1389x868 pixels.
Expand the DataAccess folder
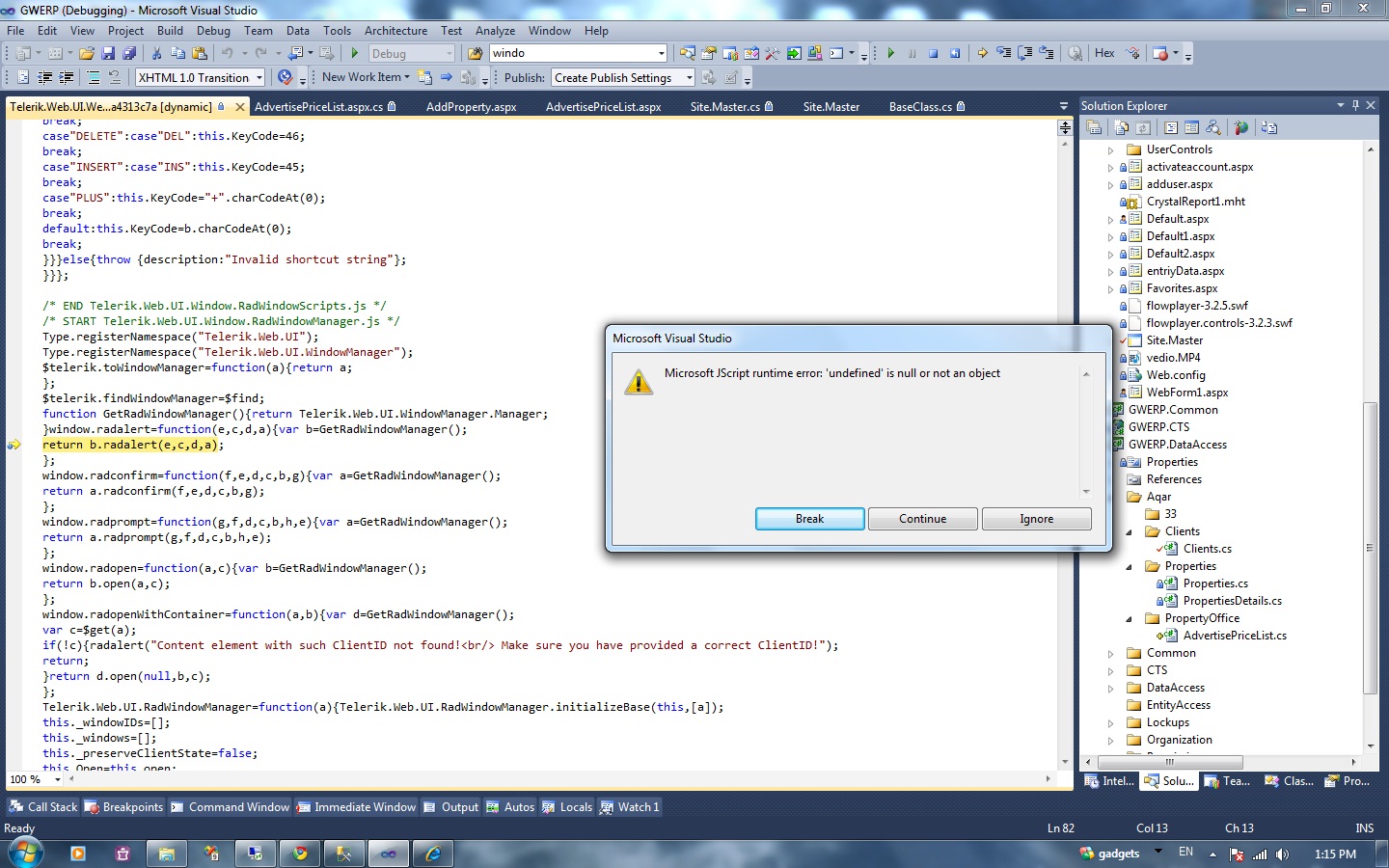(x=1110, y=688)
